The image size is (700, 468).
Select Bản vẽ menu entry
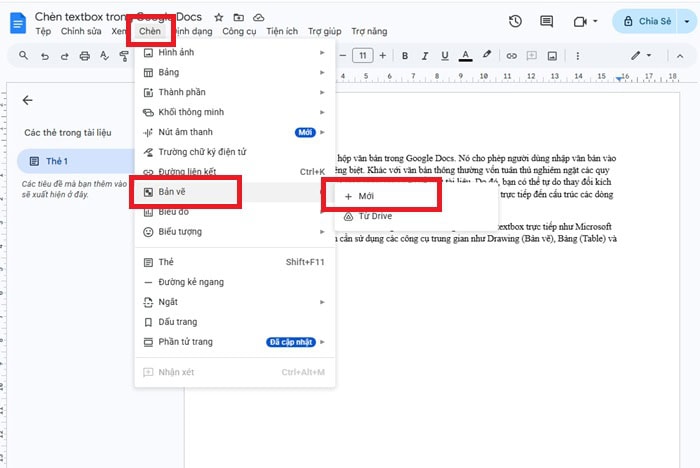(235, 192)
